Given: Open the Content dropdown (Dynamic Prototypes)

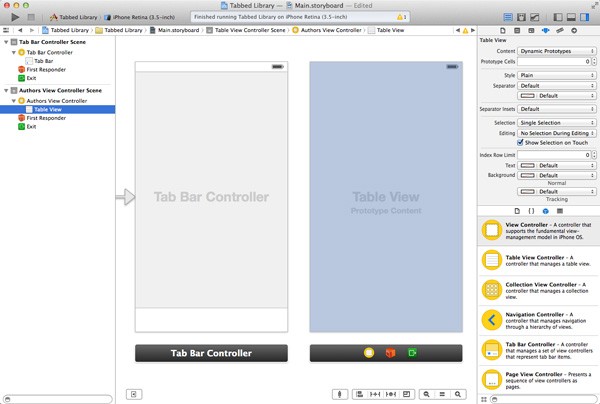Looking at the screenshot, I should point(557,51).
